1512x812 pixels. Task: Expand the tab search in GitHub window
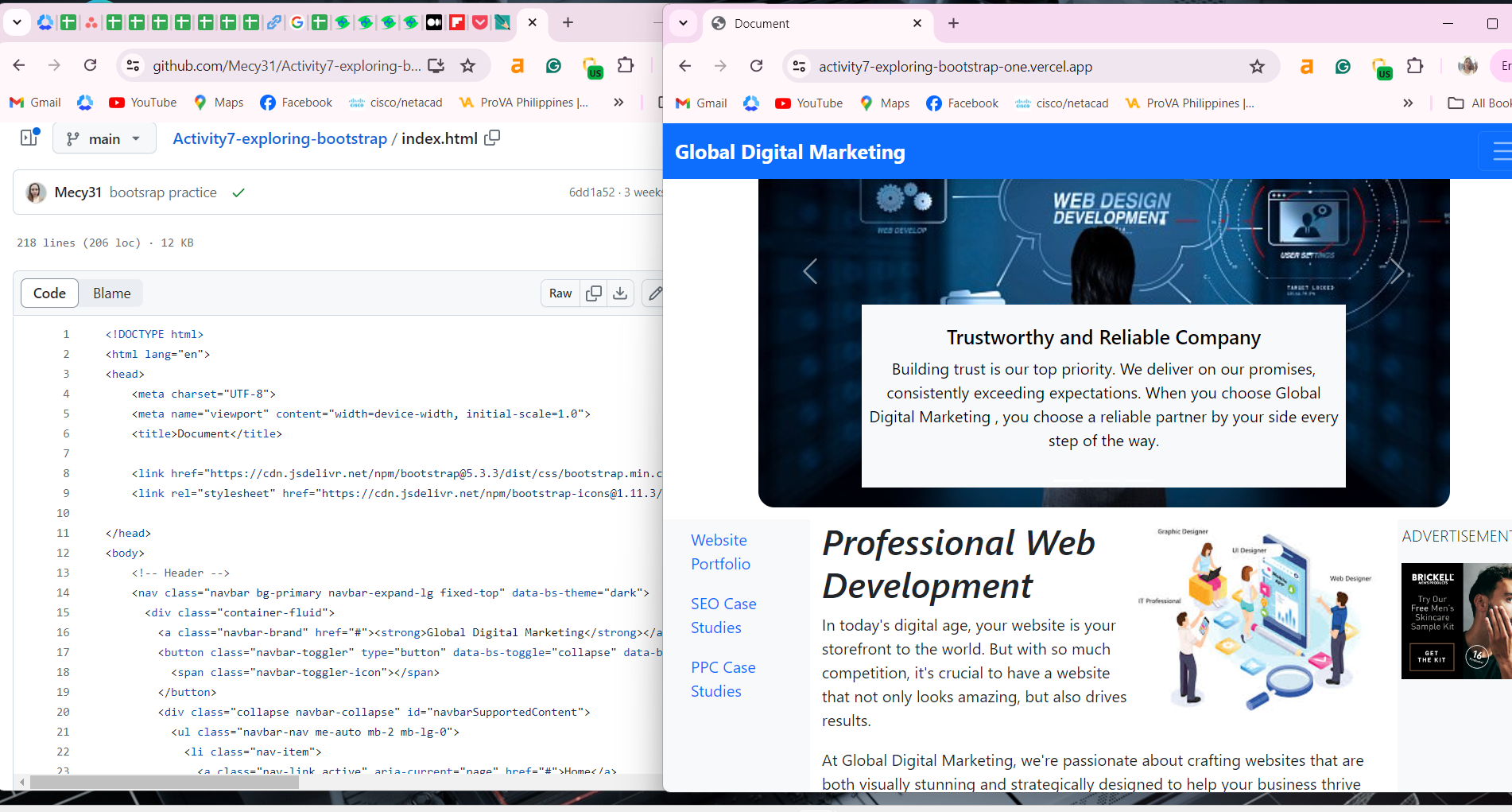(17, 23)
